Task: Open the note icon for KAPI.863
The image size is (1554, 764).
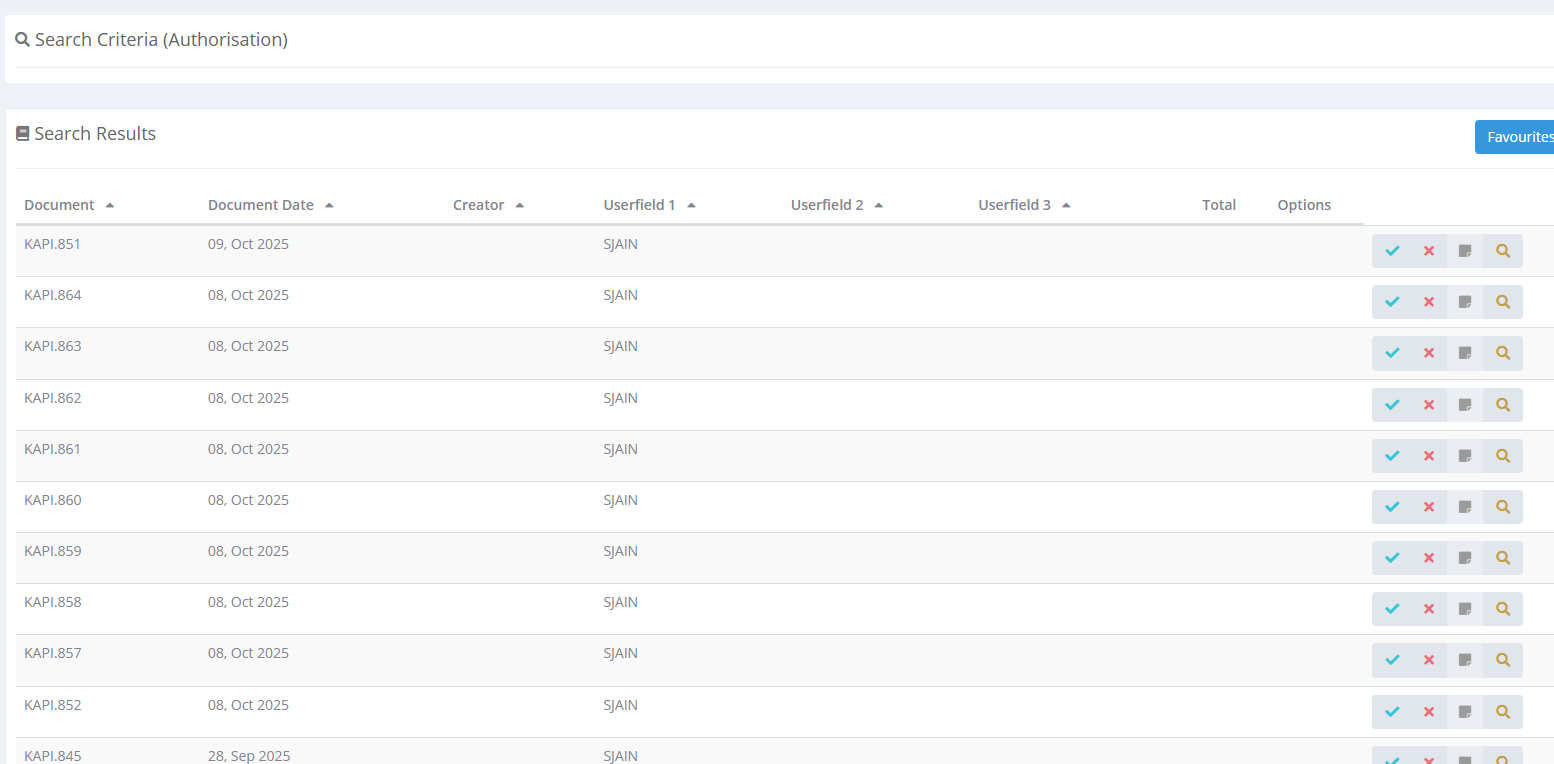Action: [x=1465, y=353]
